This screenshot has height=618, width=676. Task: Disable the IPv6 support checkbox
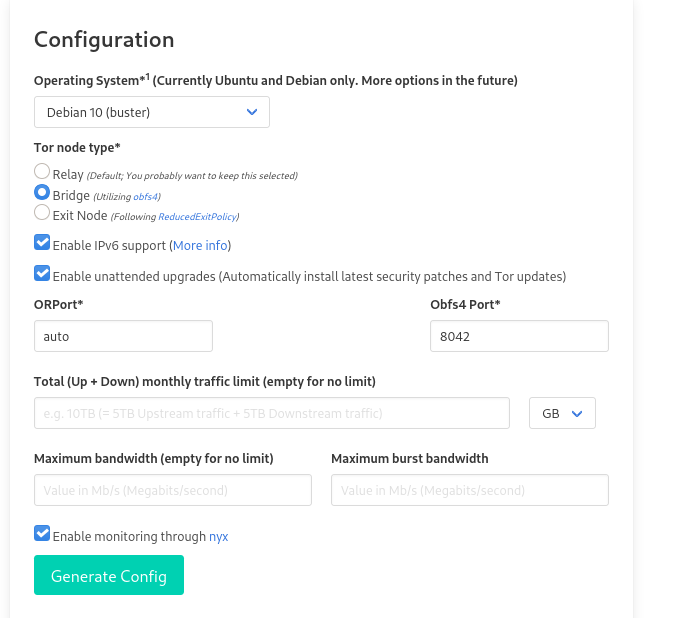(42, 242)
